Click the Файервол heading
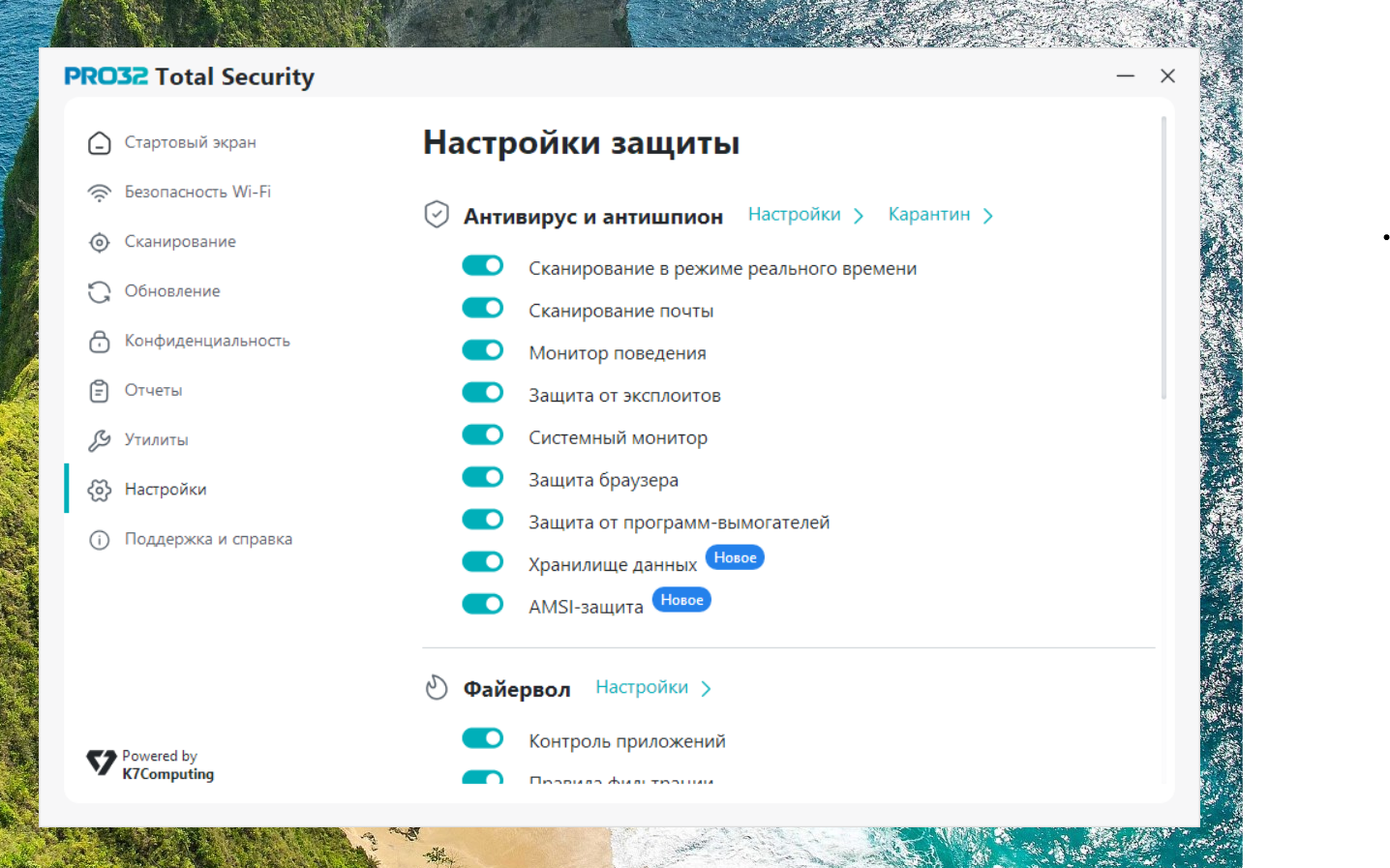This screenshot has height=868, width=1390. coord(517,689)
